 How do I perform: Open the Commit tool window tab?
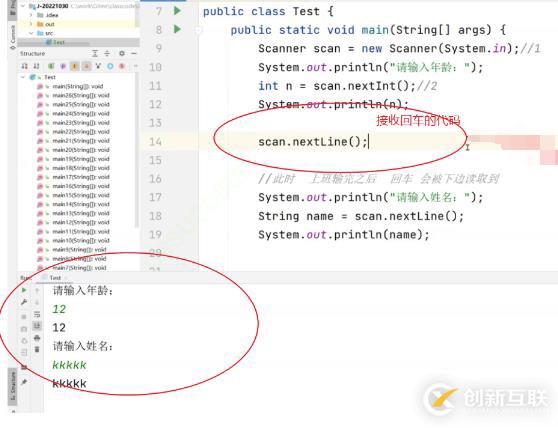tap(13, 38)
